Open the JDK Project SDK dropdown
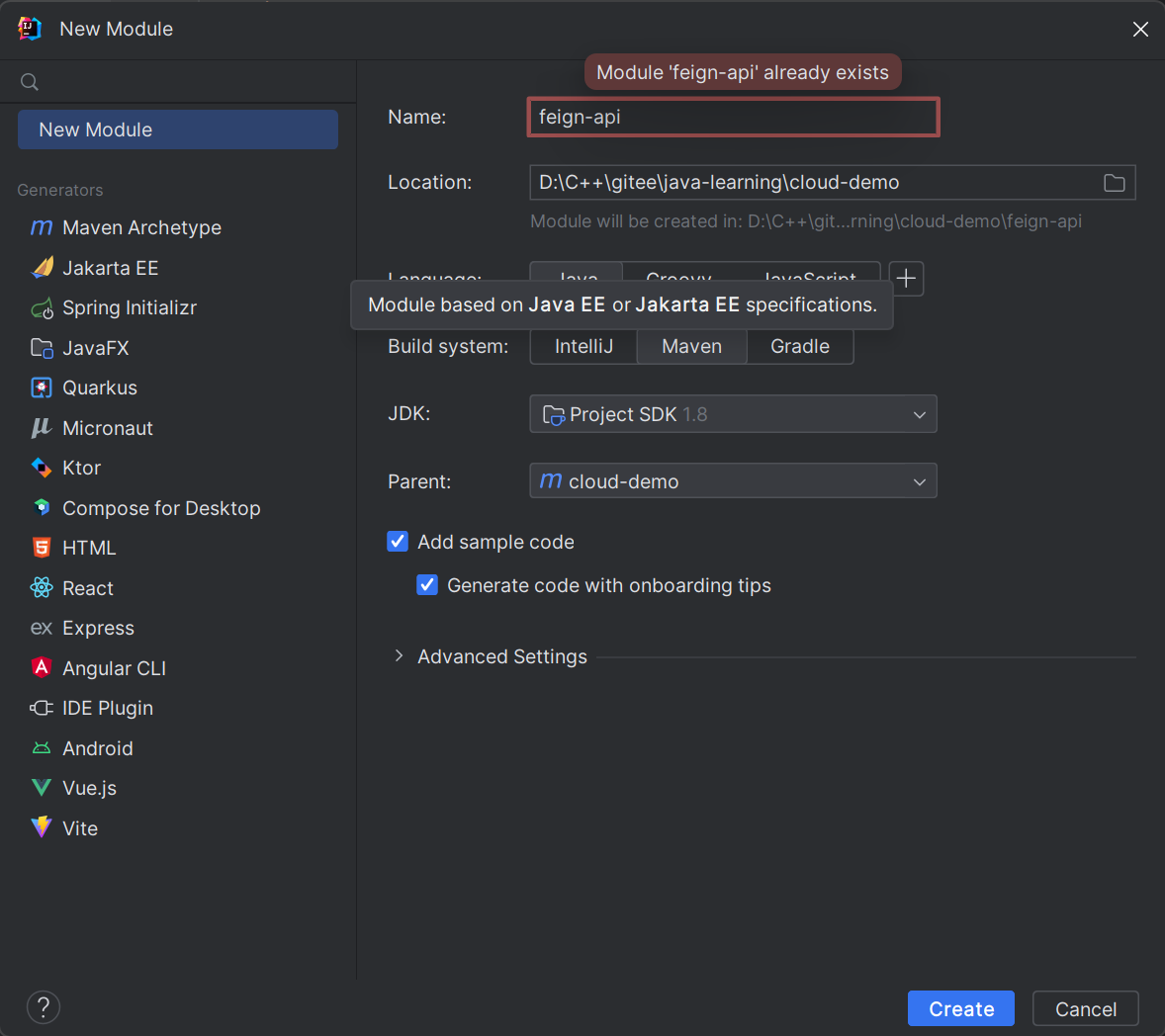 pos(734,413)
